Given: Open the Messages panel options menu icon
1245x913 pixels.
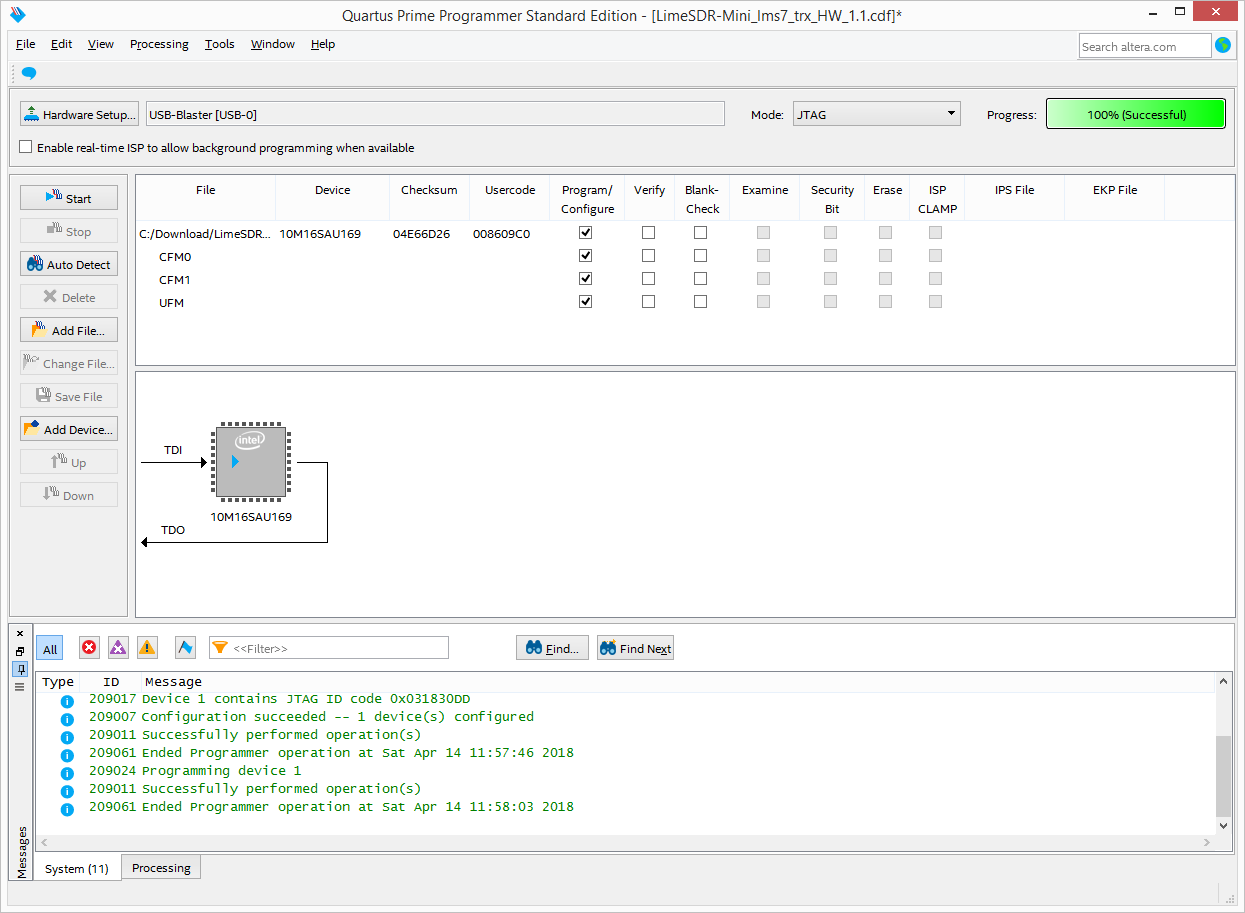Looking at the screenshot, I should [19, 687].
